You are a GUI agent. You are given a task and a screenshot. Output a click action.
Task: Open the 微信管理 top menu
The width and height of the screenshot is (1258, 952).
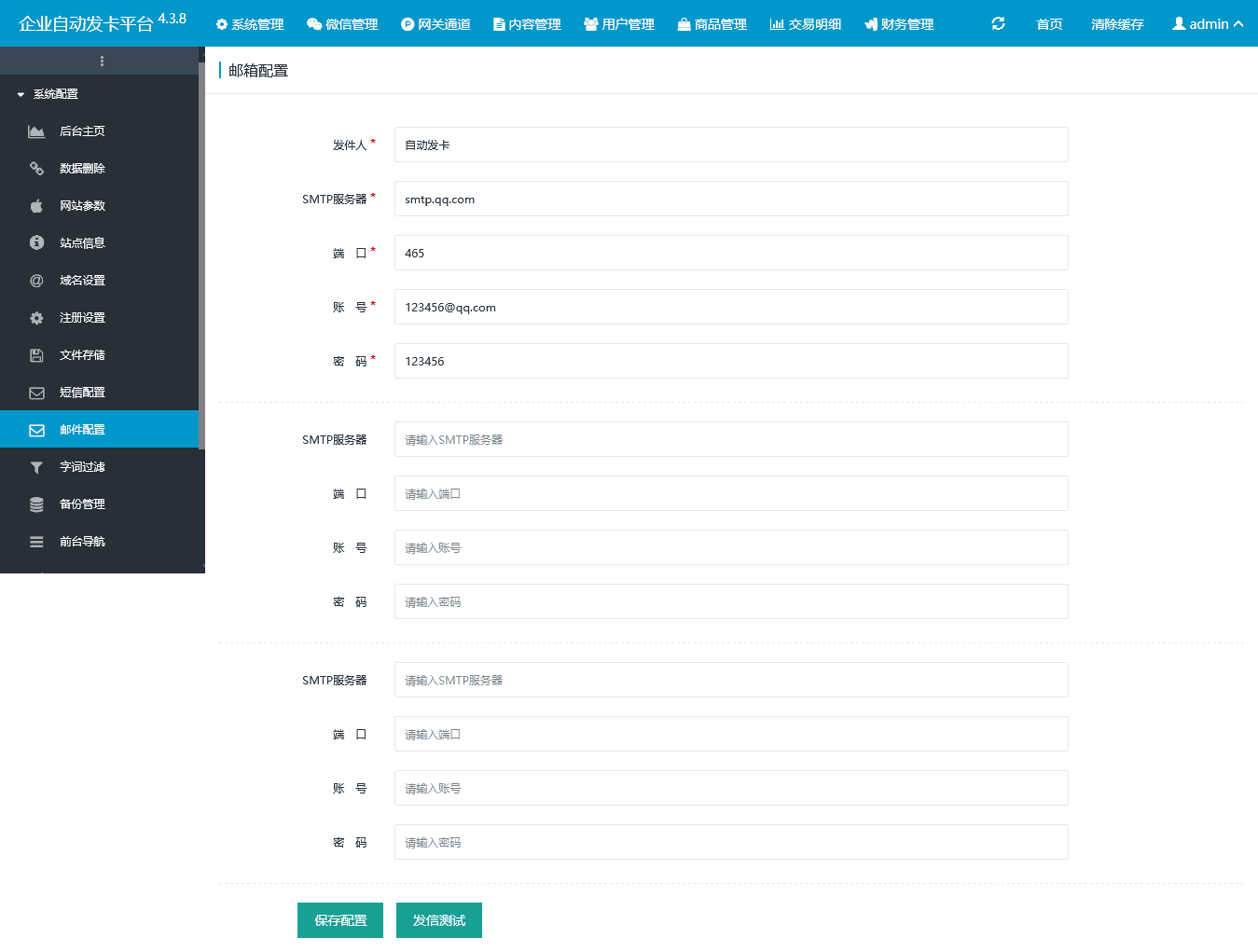pos(342,24)
